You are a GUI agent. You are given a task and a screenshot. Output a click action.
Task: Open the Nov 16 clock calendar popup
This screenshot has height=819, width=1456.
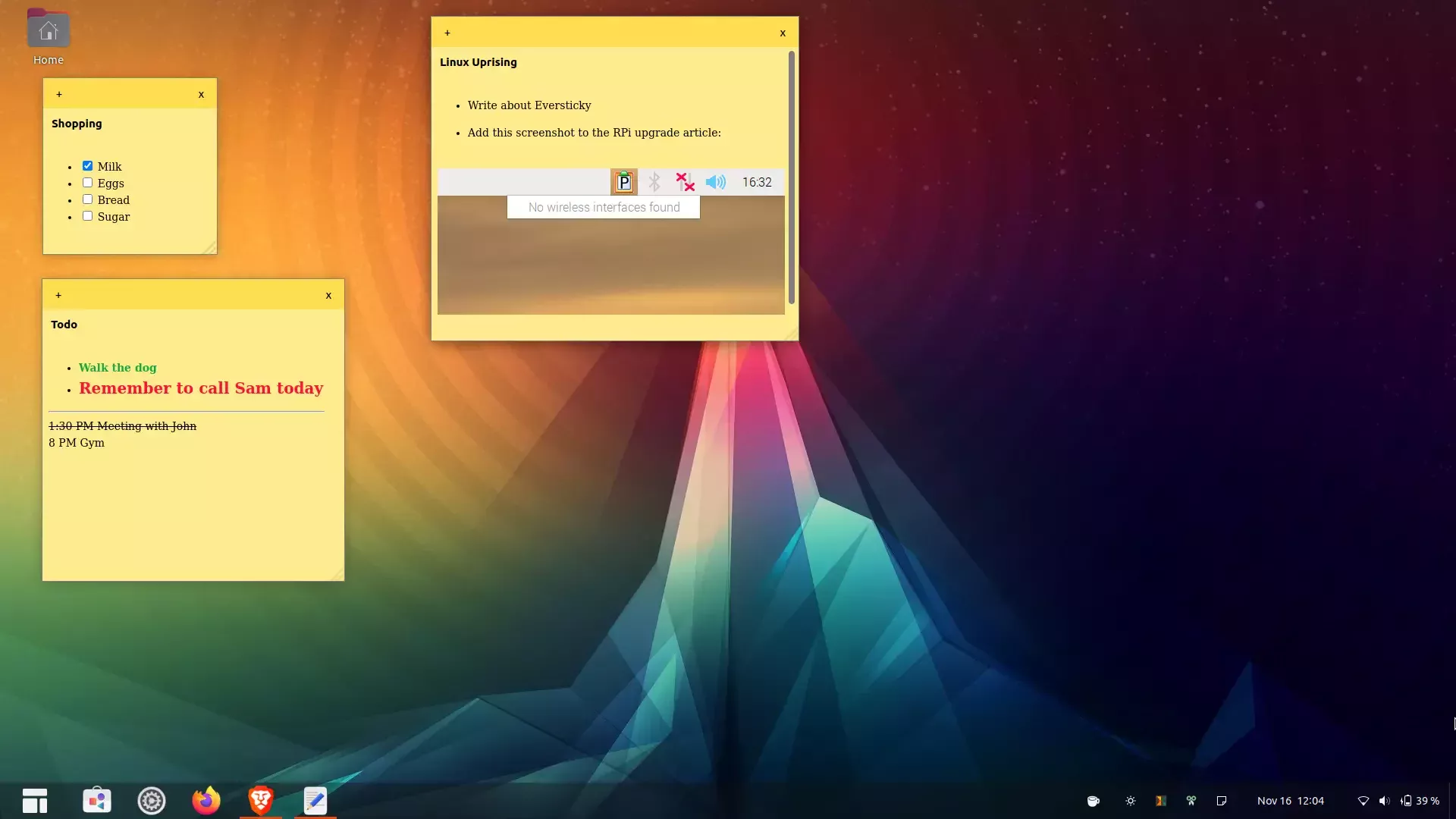(x=1290, y=801)
